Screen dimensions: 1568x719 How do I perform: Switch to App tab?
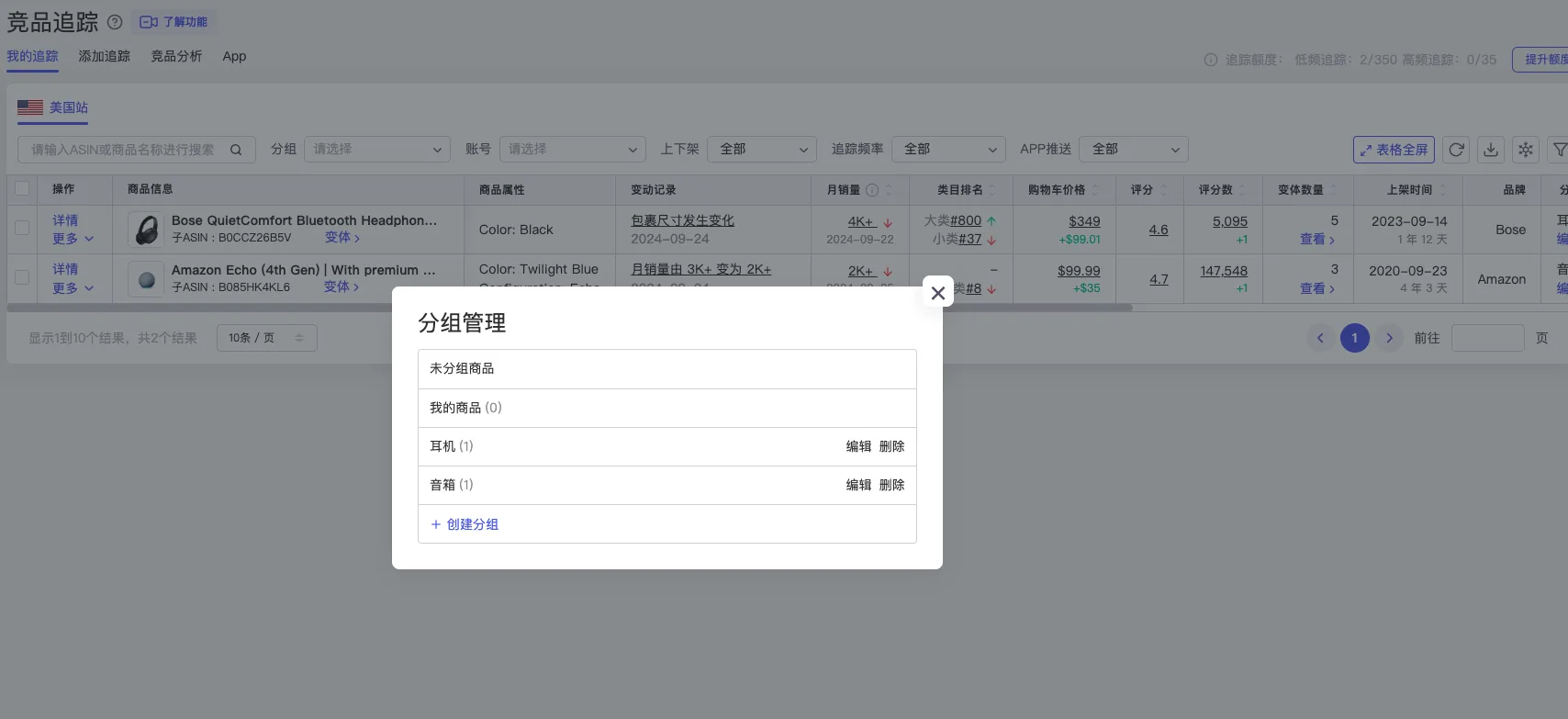pyautogui.click(x=234, y=57)
